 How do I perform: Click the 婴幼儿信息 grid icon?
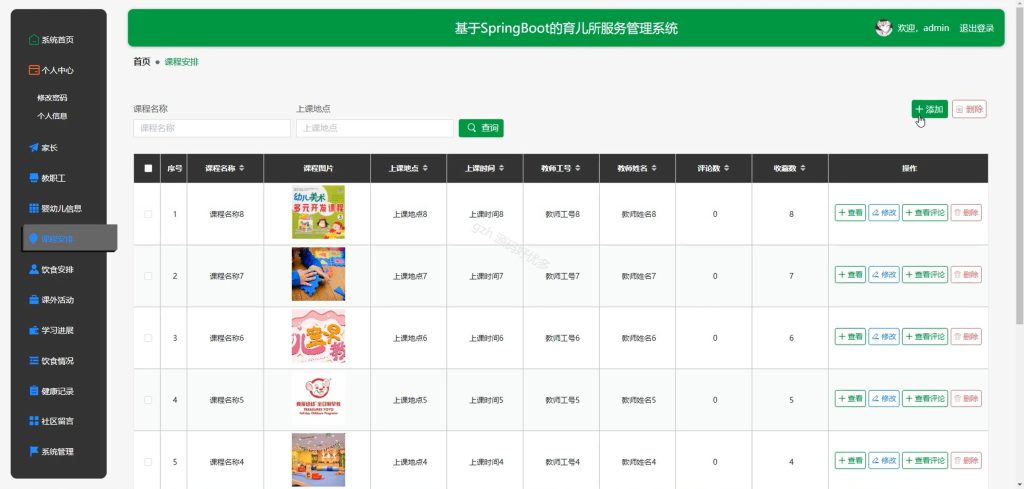[34, 208]
